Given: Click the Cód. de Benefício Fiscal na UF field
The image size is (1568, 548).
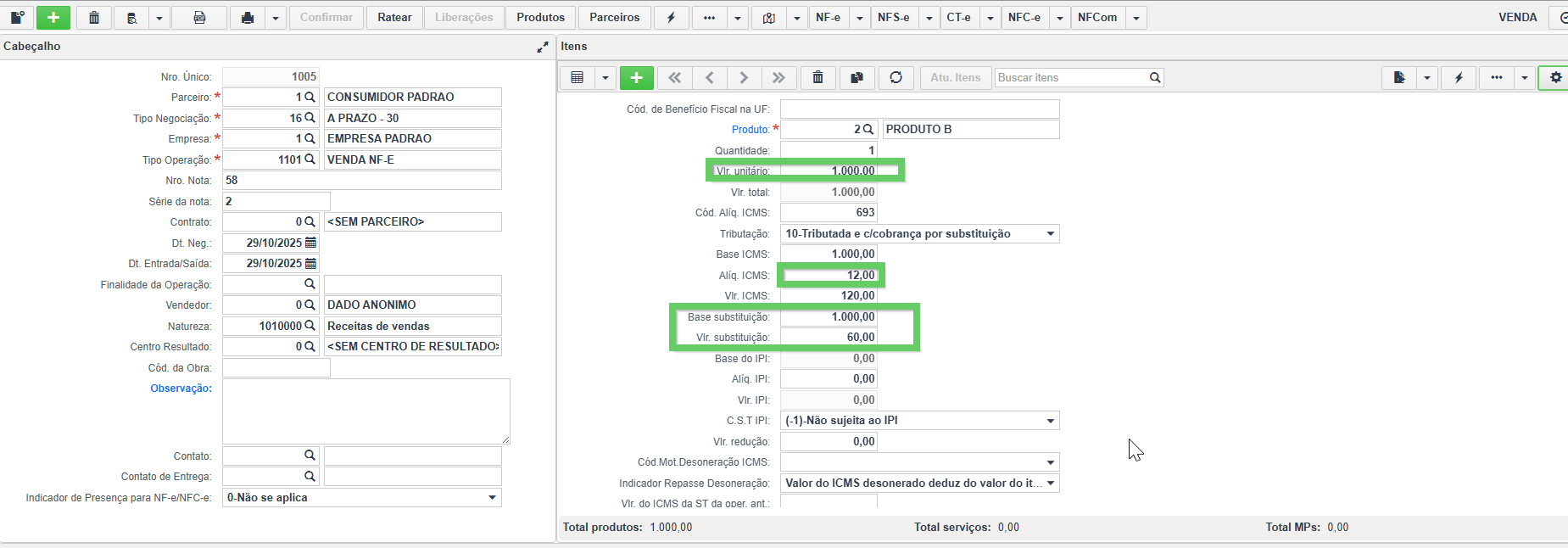Looking at the screenshot, I should pos(920,109).
